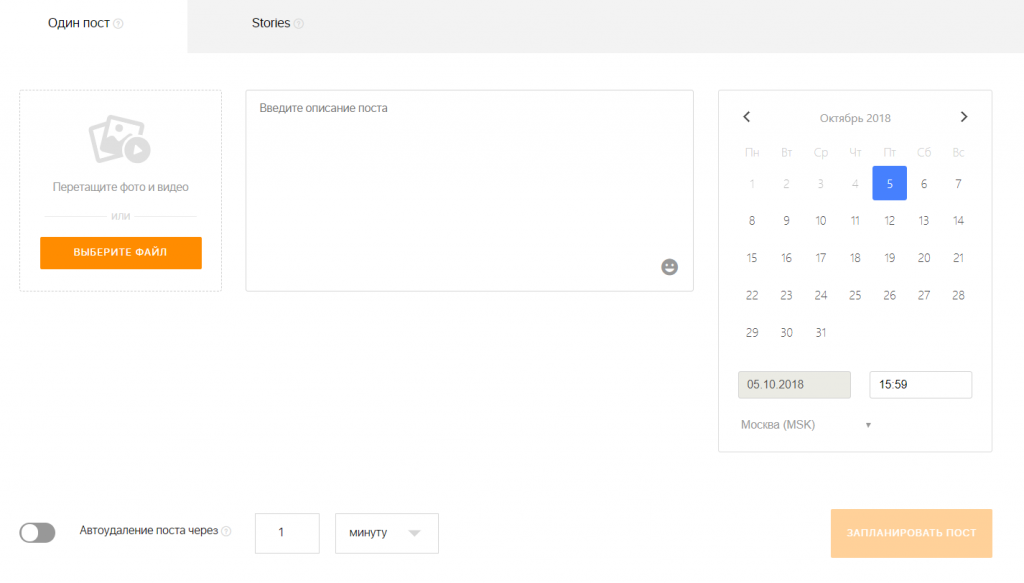Click the date field 05.10.2018
Screen dimensions: 1024x583
coord(794,385)
